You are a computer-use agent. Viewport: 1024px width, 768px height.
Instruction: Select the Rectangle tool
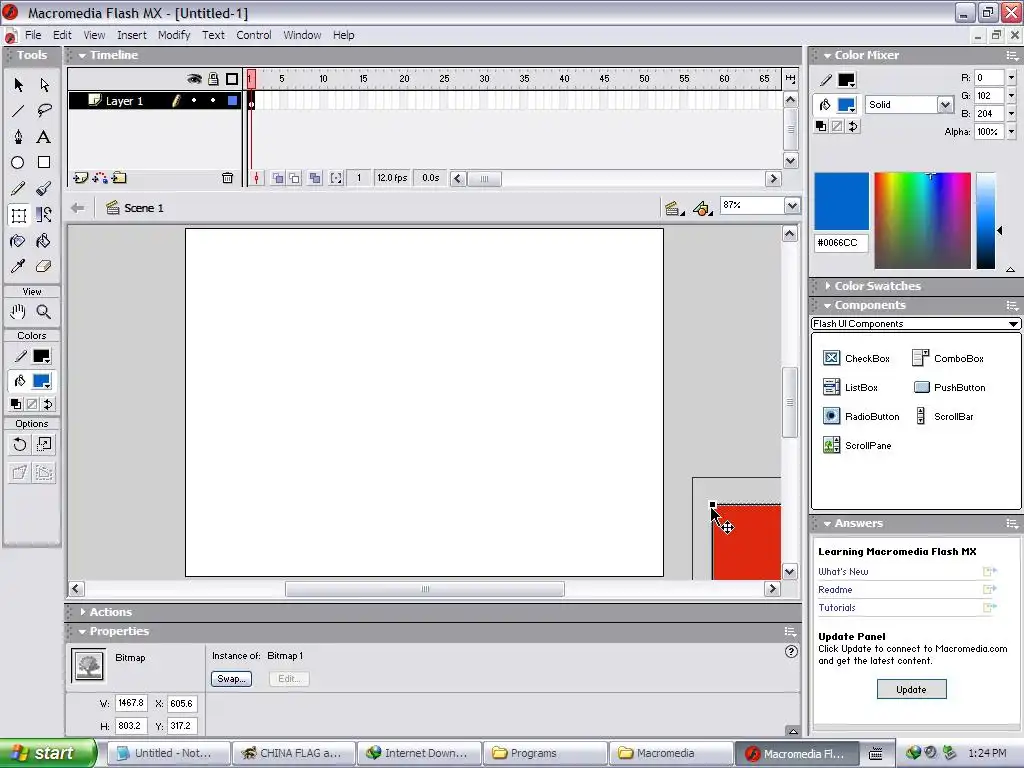click(44, 163)
